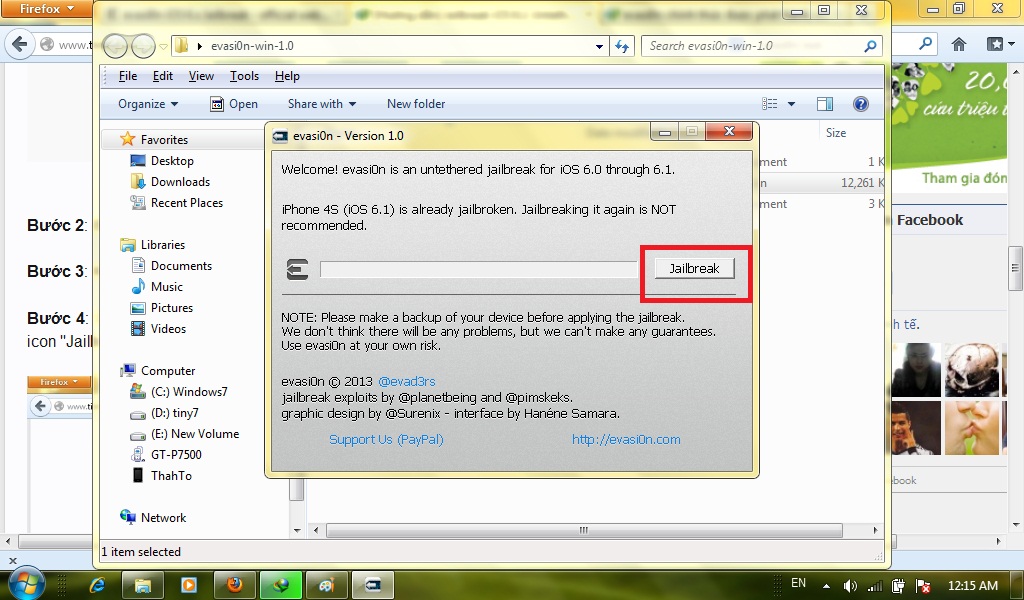Open the Help menu in Explorer
1024x600 pixels.
click(x=287, y=76)
